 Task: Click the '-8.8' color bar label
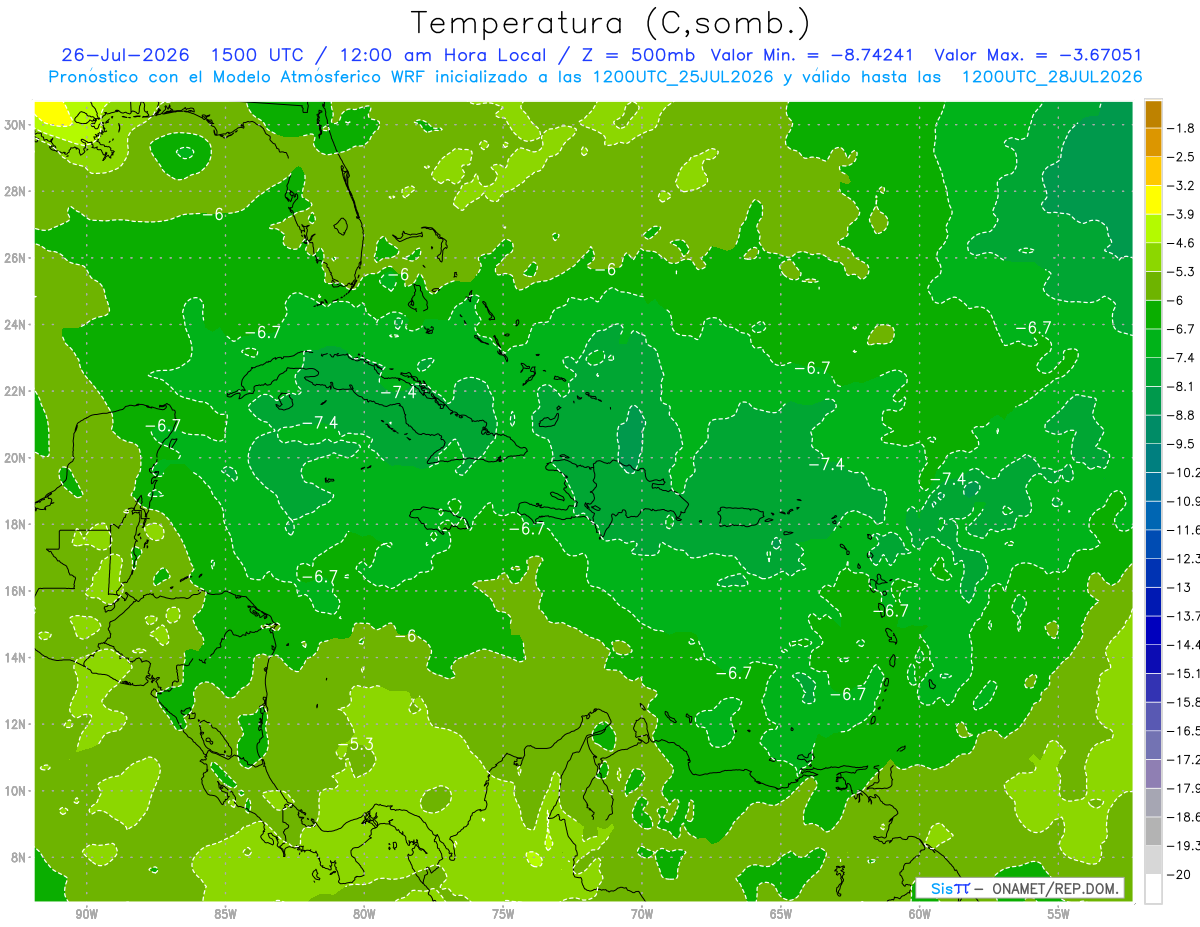[1181, 415]
